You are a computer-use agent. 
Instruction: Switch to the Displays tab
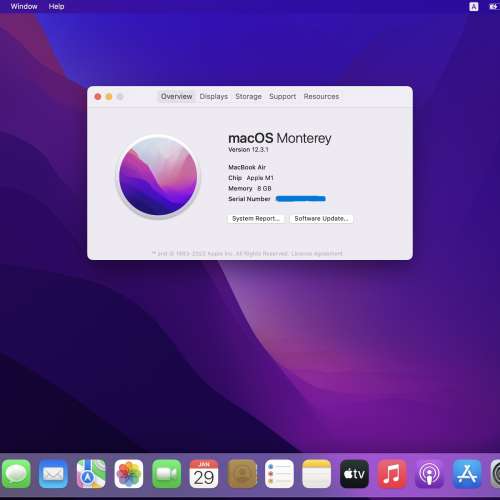tap(214, 96)
